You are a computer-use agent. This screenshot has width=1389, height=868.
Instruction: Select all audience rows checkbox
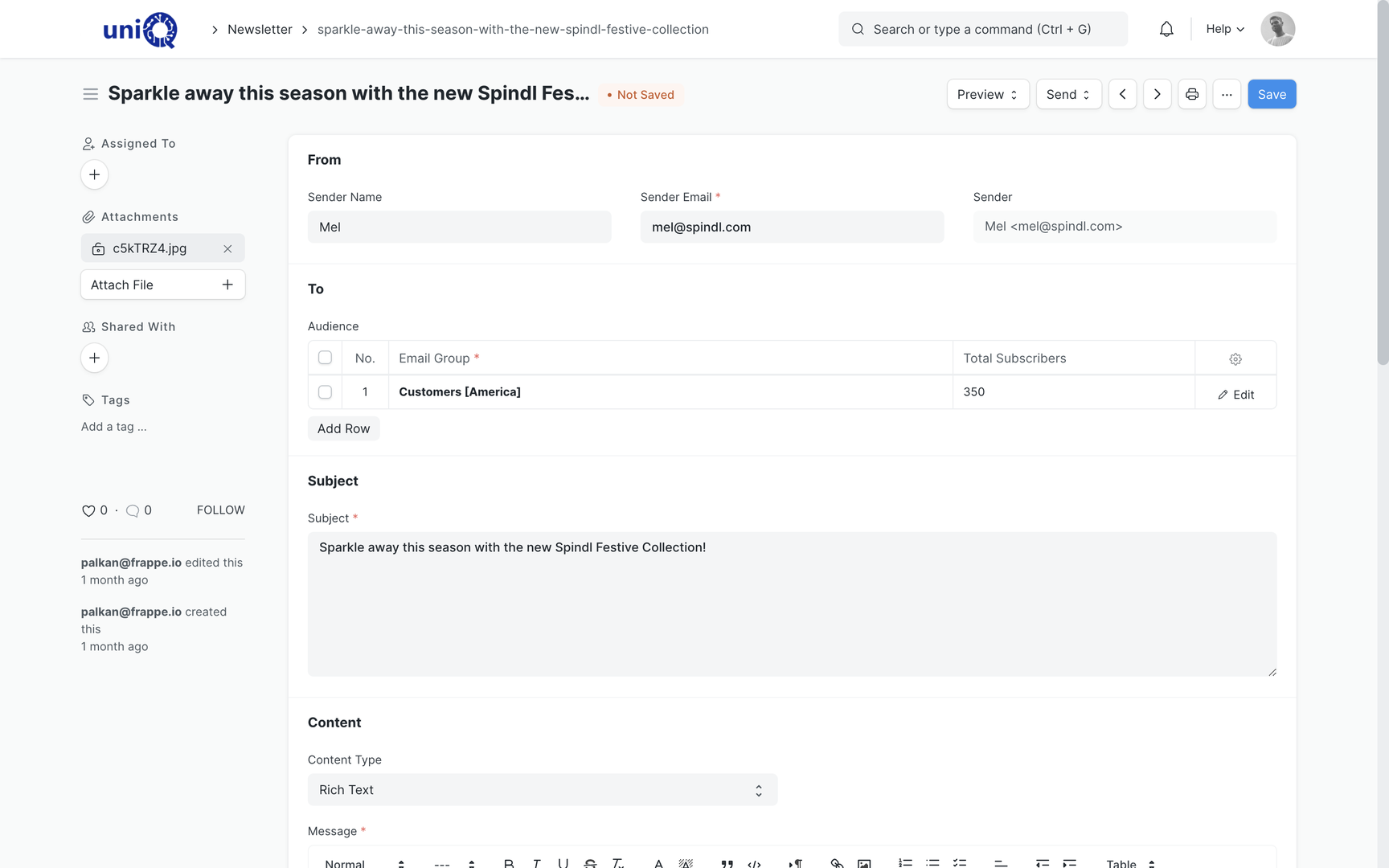[x=325, y=358]
